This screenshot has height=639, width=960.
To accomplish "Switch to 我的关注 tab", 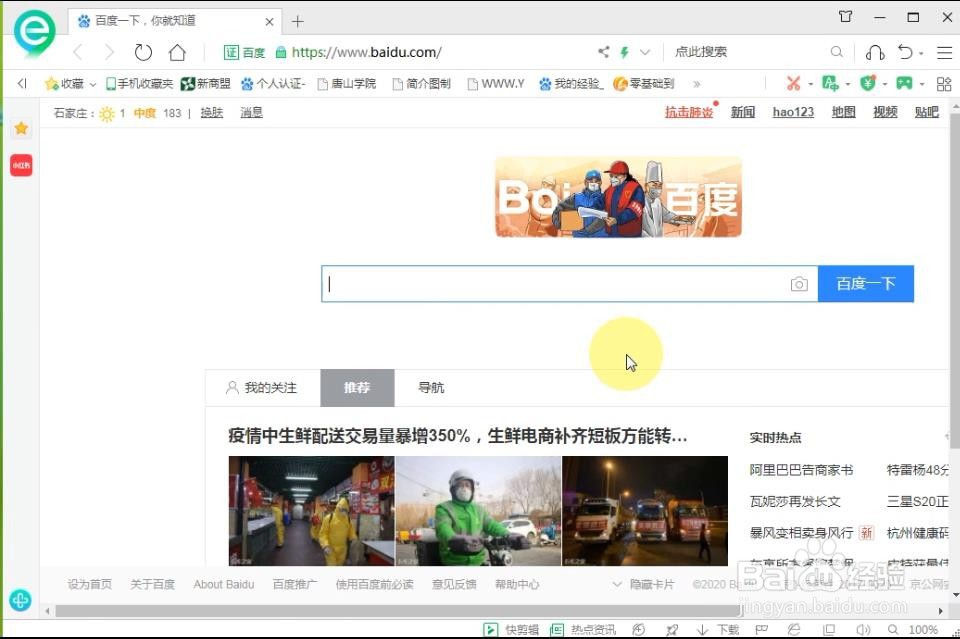I will point(263,388).
